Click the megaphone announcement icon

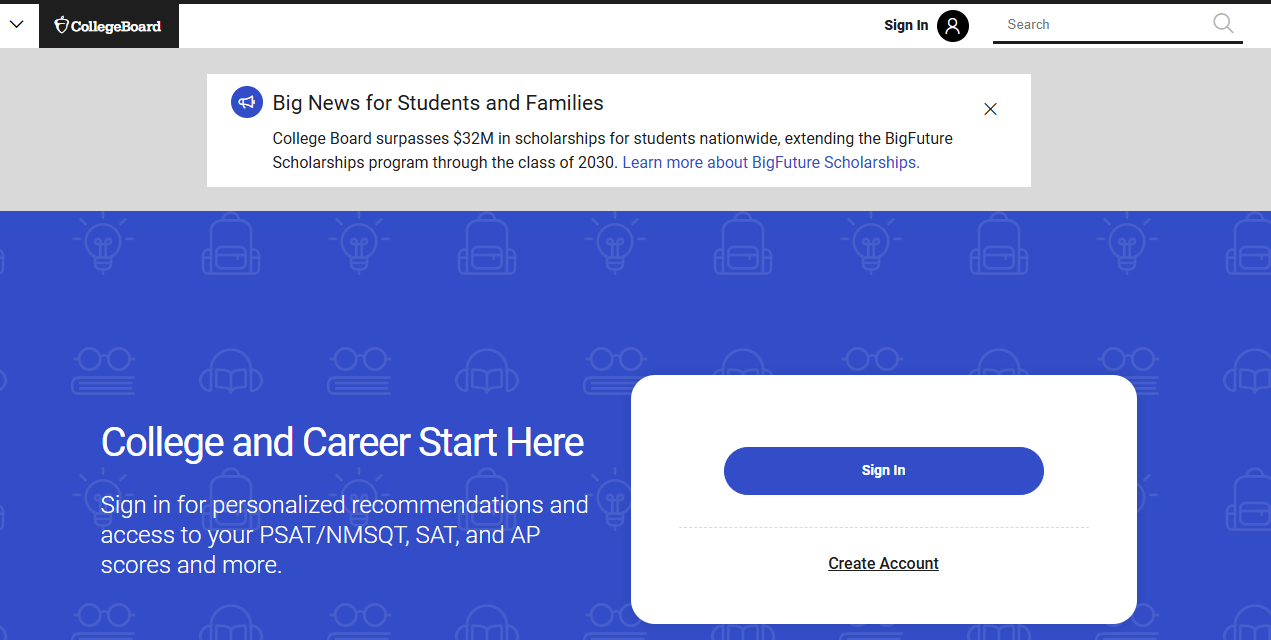pos(247,102)
